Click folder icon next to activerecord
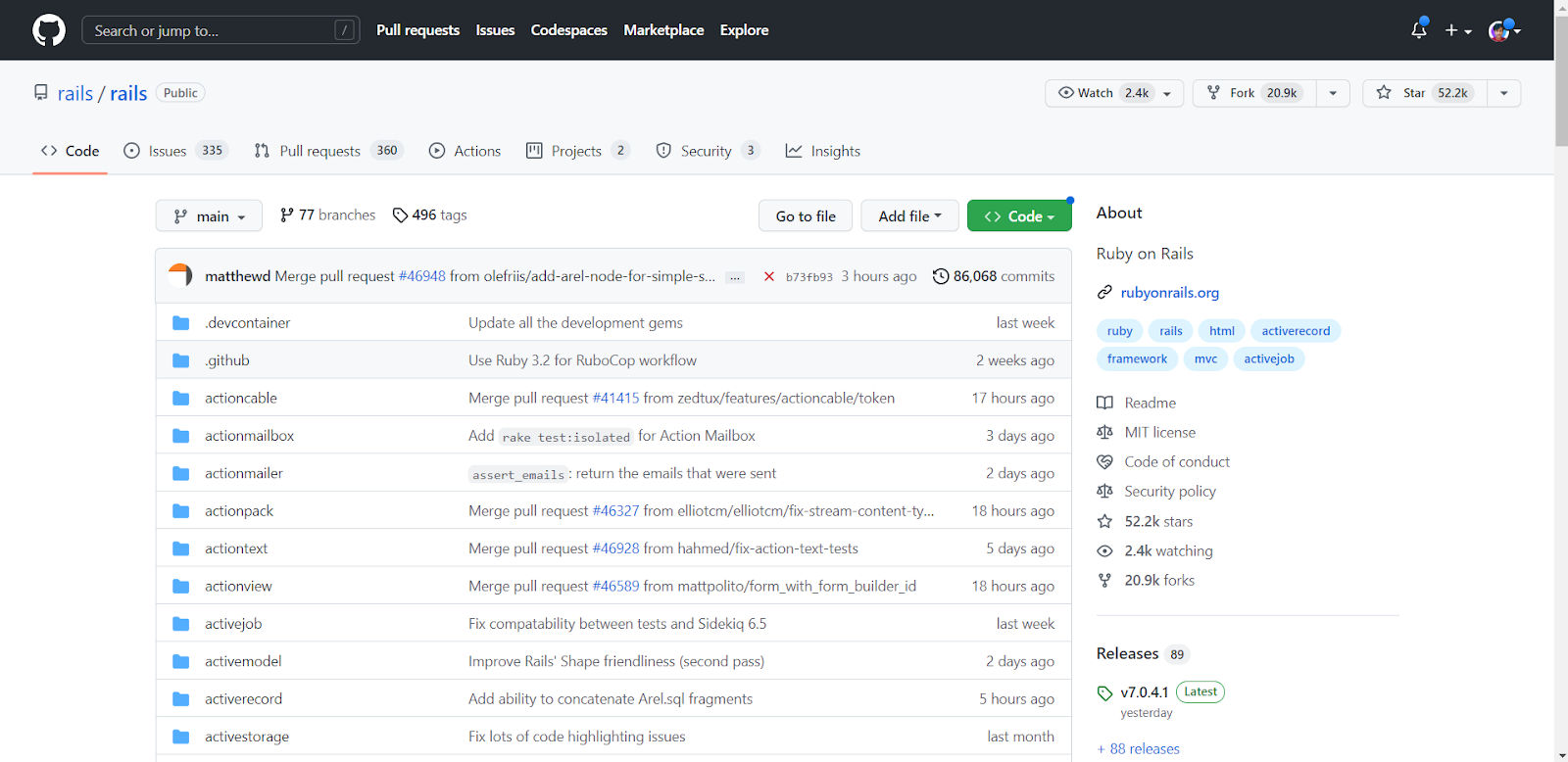The height and width of the screenshot is (762, 1568). pyautogui.click(x=180, y=699)
